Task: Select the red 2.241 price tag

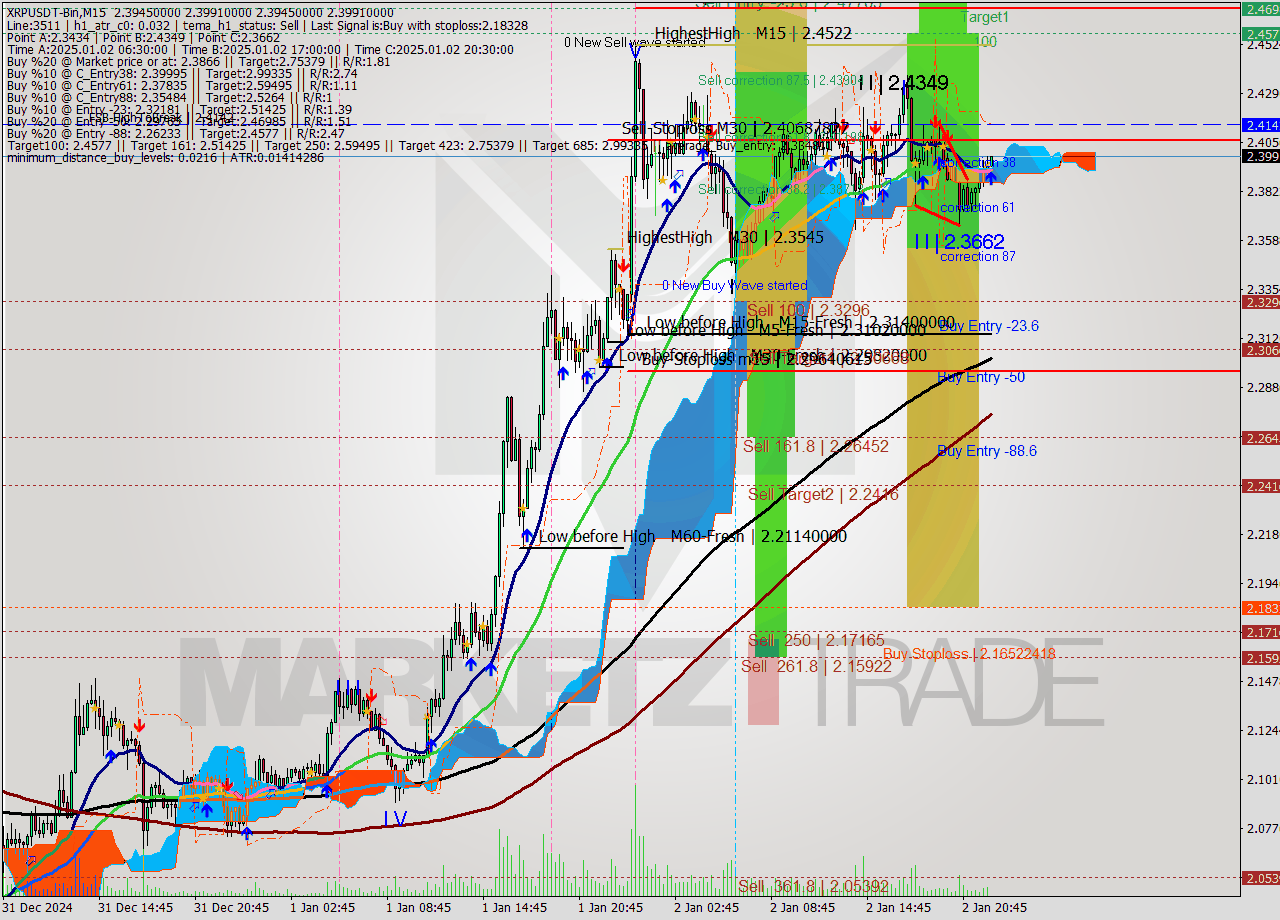Action: [x=1260, y=485]
